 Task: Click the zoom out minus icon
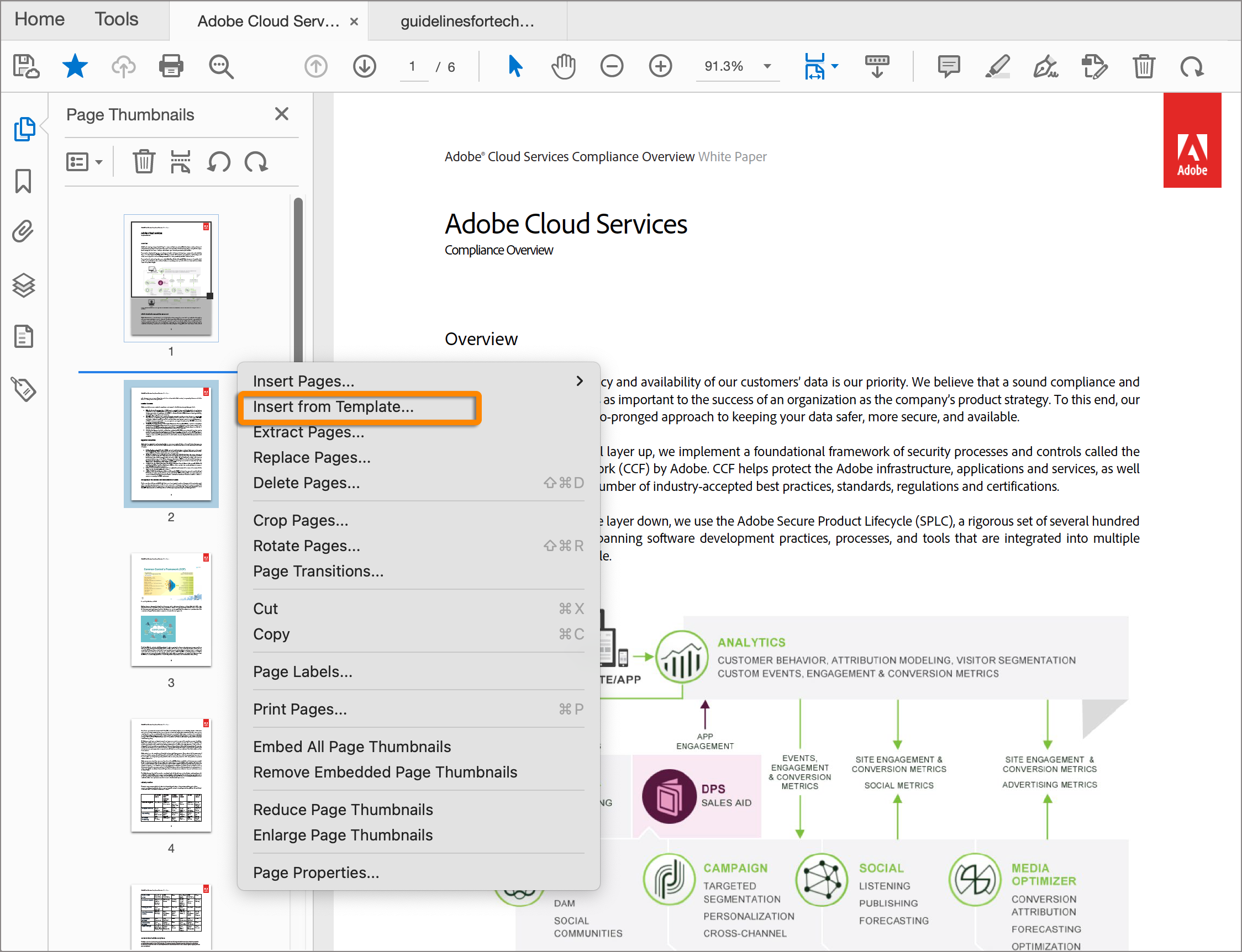click(x=612, y=66)
